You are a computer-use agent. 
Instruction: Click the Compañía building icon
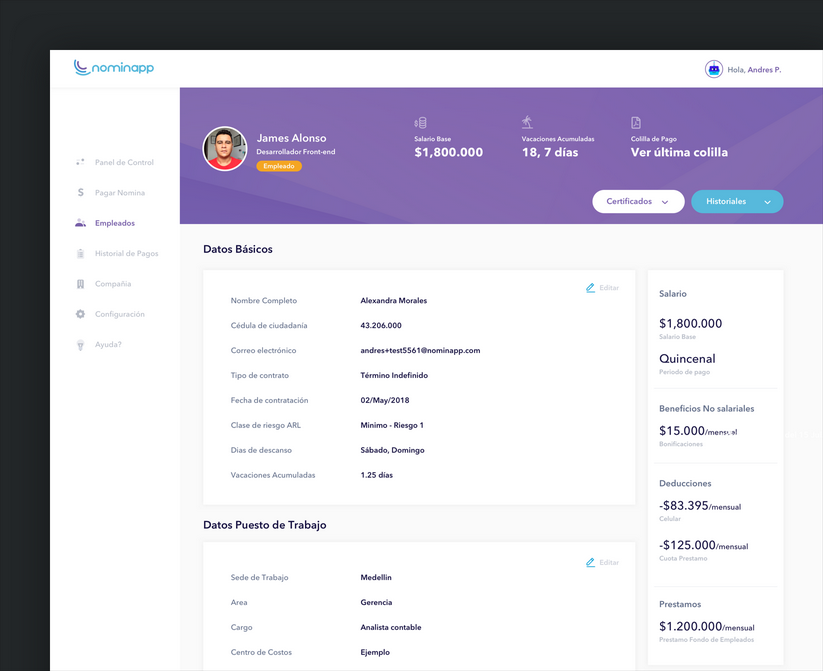click(x=80, y=284)
